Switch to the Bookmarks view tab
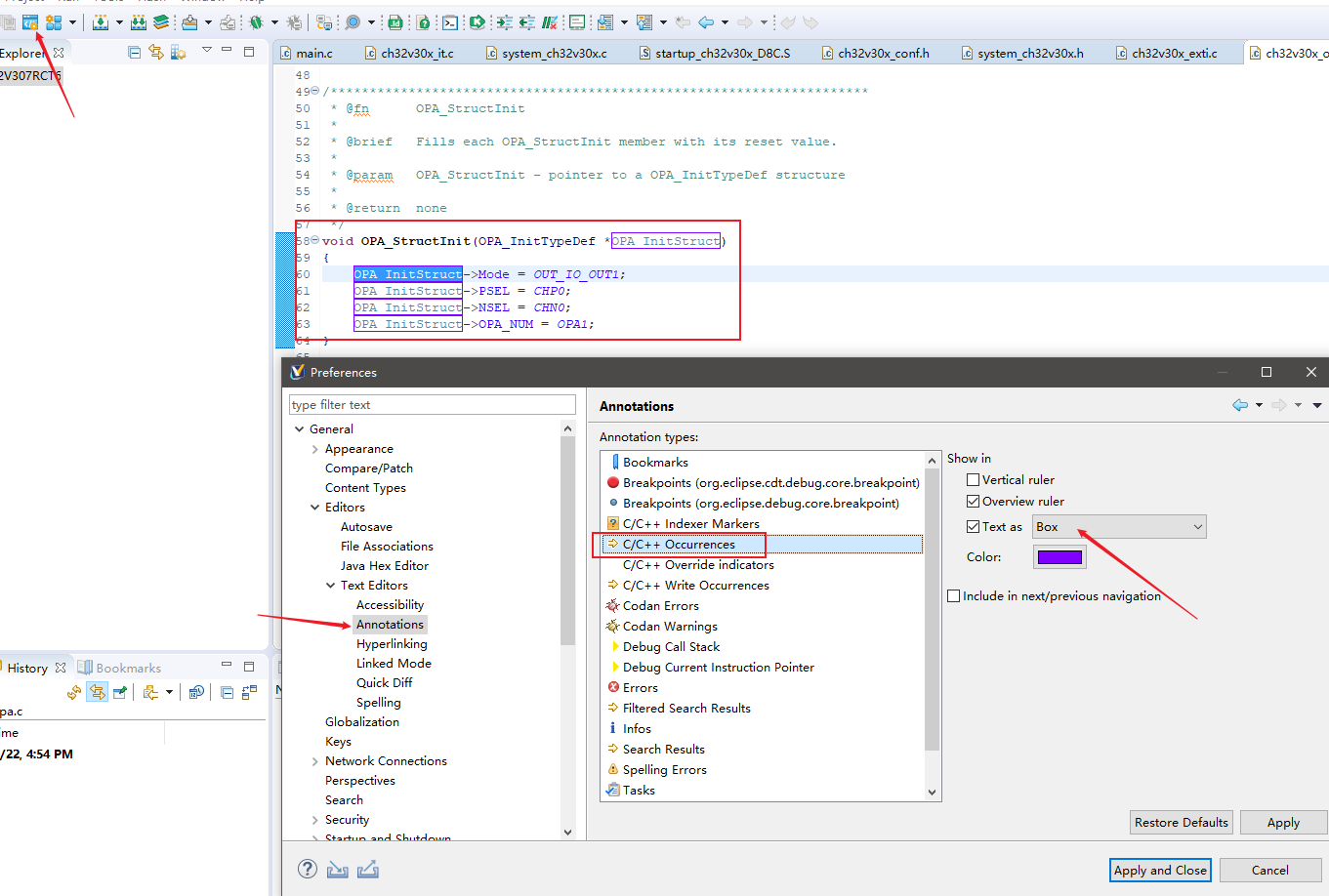Image resolution: width=1329 pixels, height=896 pixels. click(120, 668)
